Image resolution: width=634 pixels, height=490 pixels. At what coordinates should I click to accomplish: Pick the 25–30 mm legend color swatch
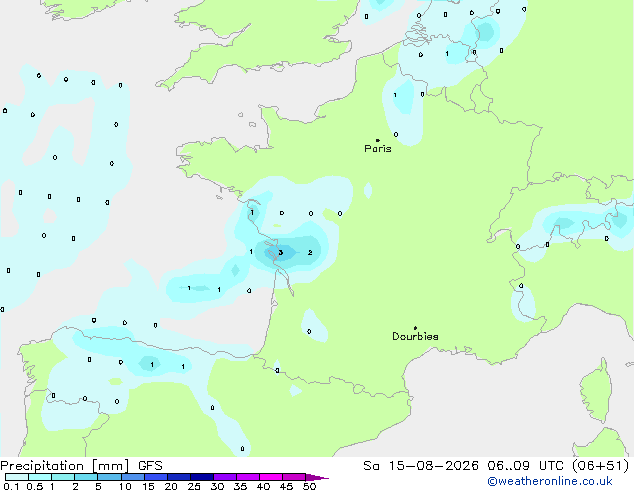[x=202, y=477]
